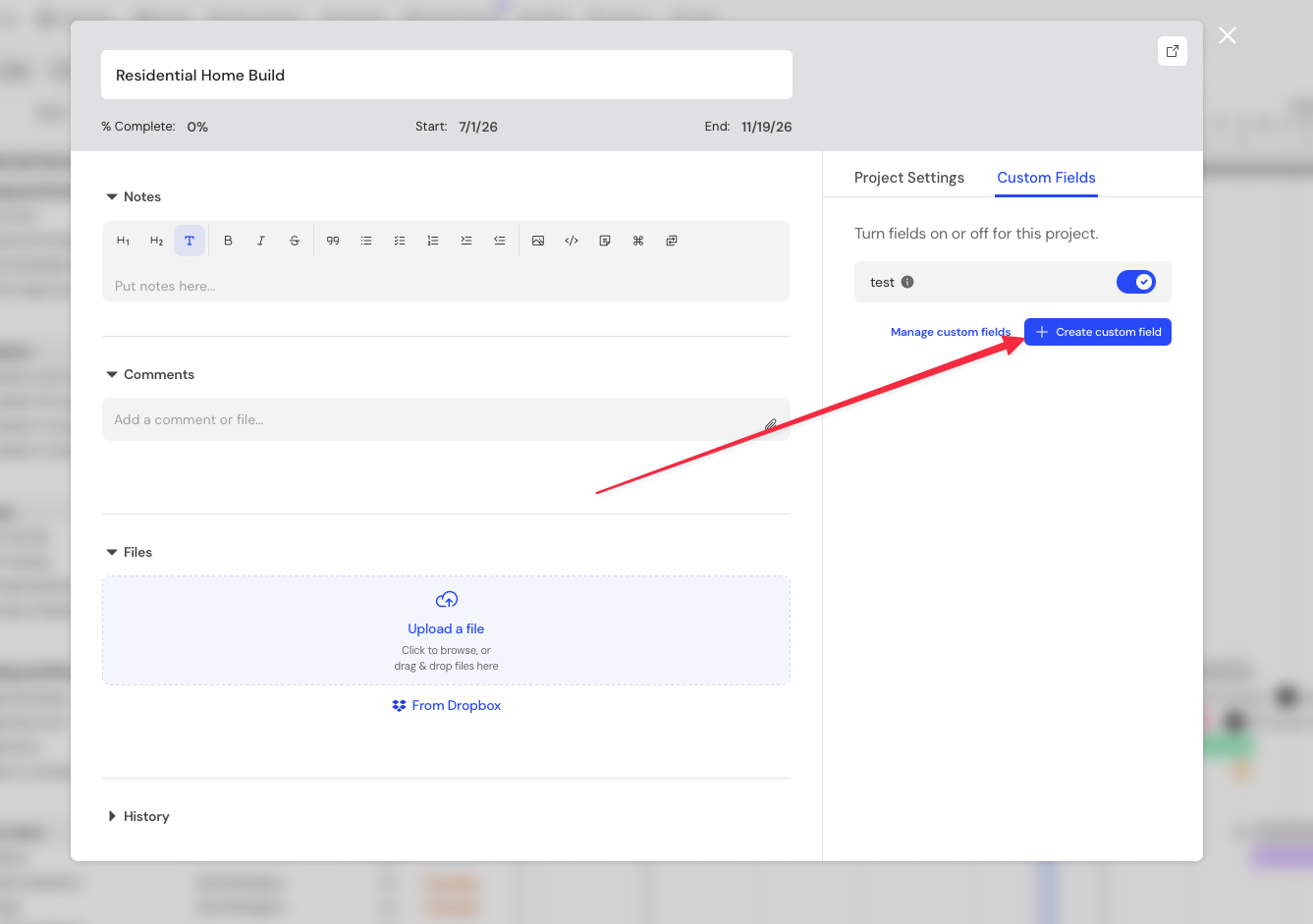Image resolution: width=1313 pixels, height=924 pixels.
Task: Attach a file using the paperclip icon
Action: click(x=771, y=425)
